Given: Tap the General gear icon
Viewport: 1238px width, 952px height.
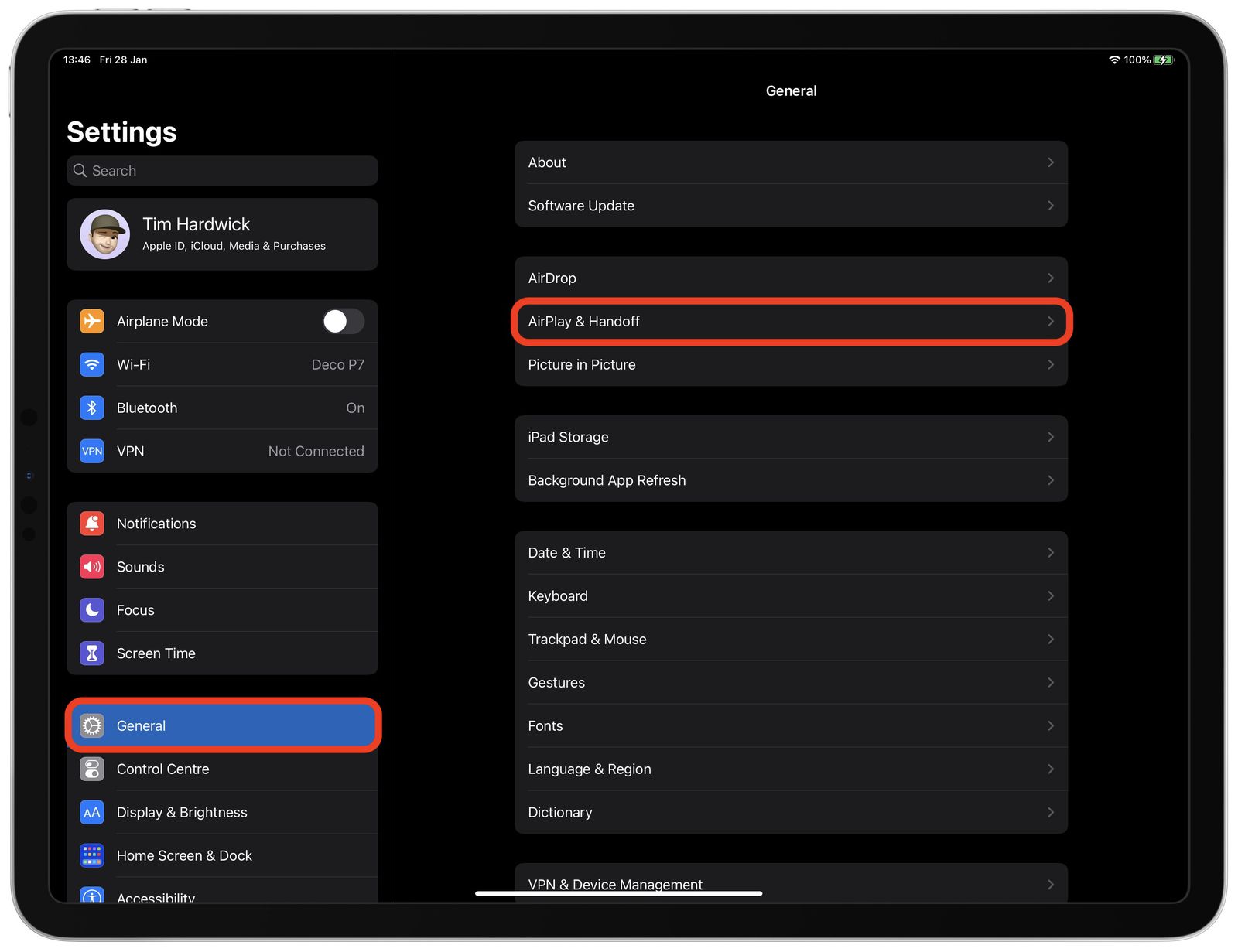Looking at the screenshot, I should 91,725.
